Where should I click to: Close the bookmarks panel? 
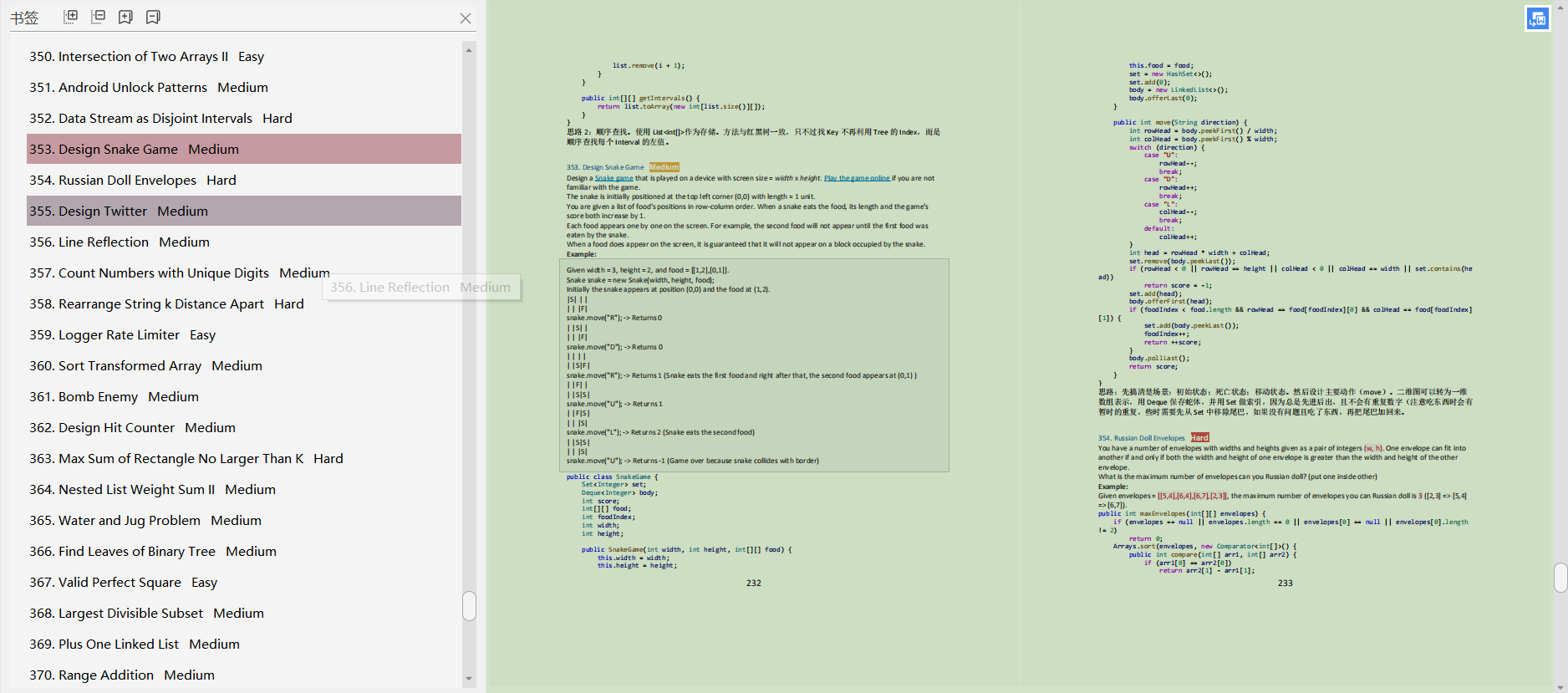coord(466,18)
